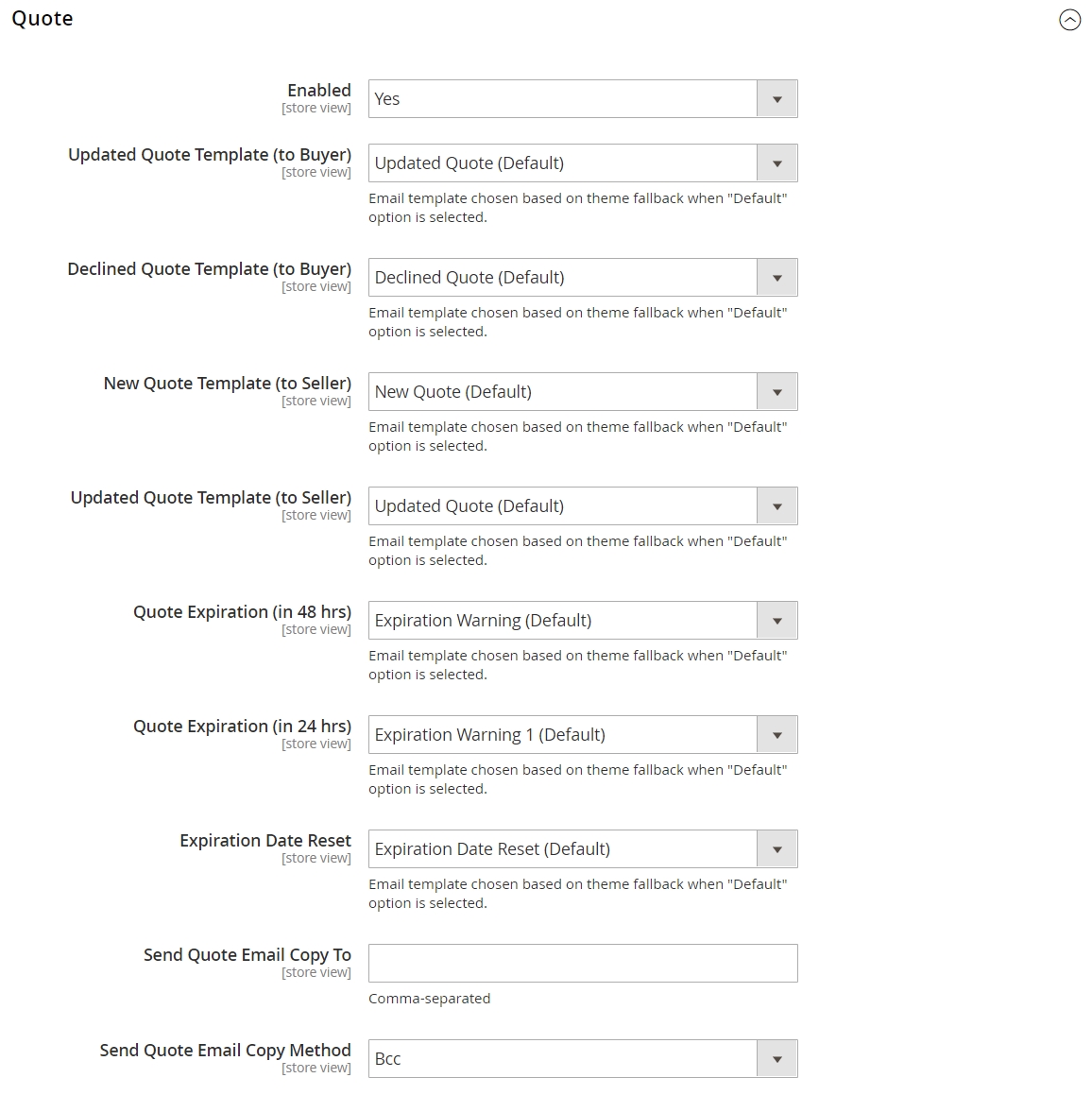Open Quote Expiration (in 24 hrs) dropdown
This screenshot has height=1095, width=1092.
click(x=582, y=735)
